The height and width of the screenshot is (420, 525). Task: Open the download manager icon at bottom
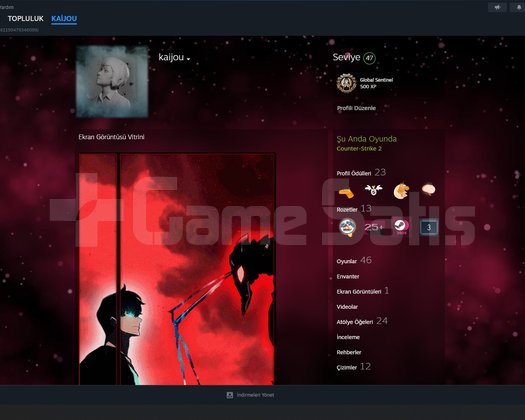pyautogui.click(x=230, y=395)
